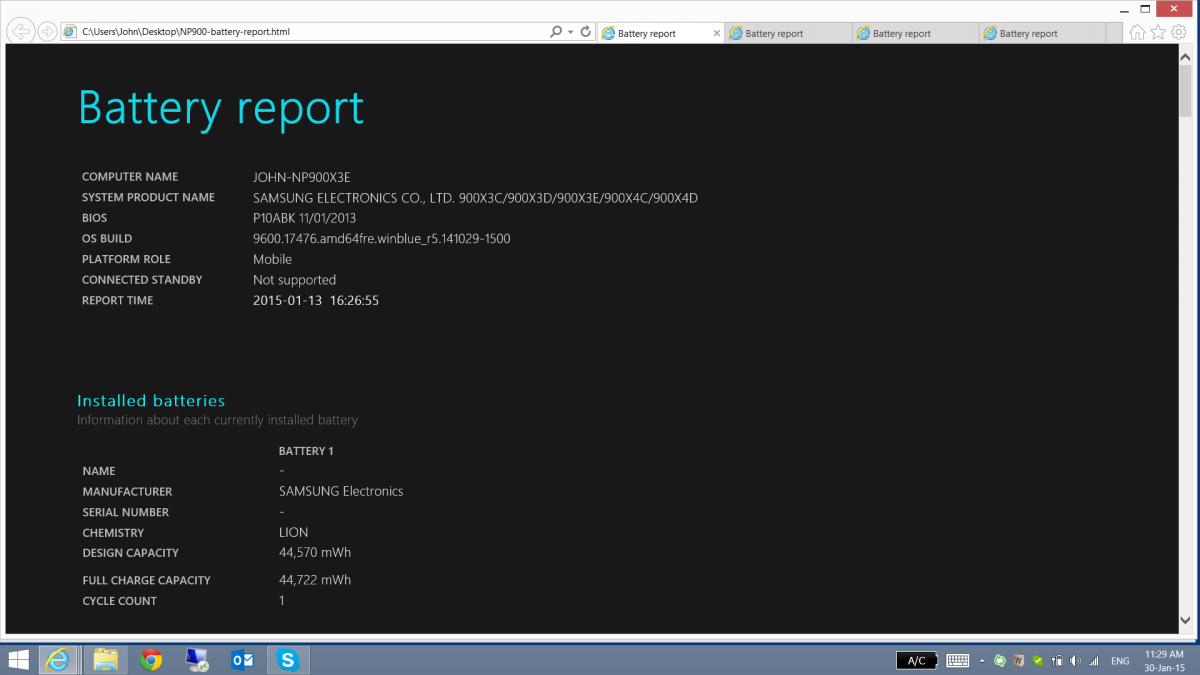Image resolution: width=1200 pixels, height=675 pixels.
Task: Click the ENG input language indicator
Action: (1121, 661)
